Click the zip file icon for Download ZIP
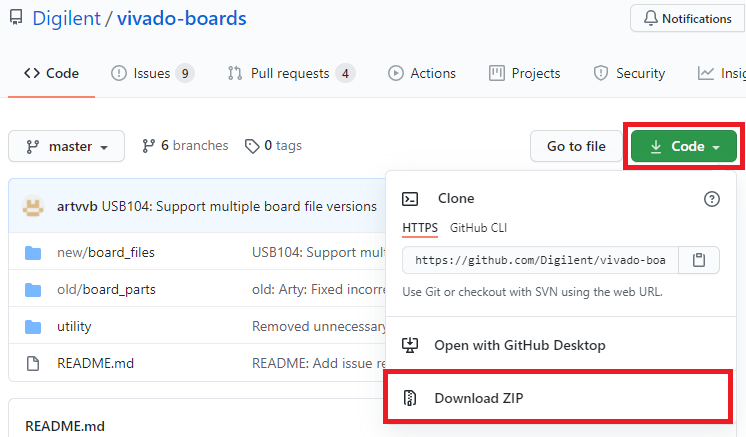This screenshot has height=437, width=746. [x=410, y=398]
